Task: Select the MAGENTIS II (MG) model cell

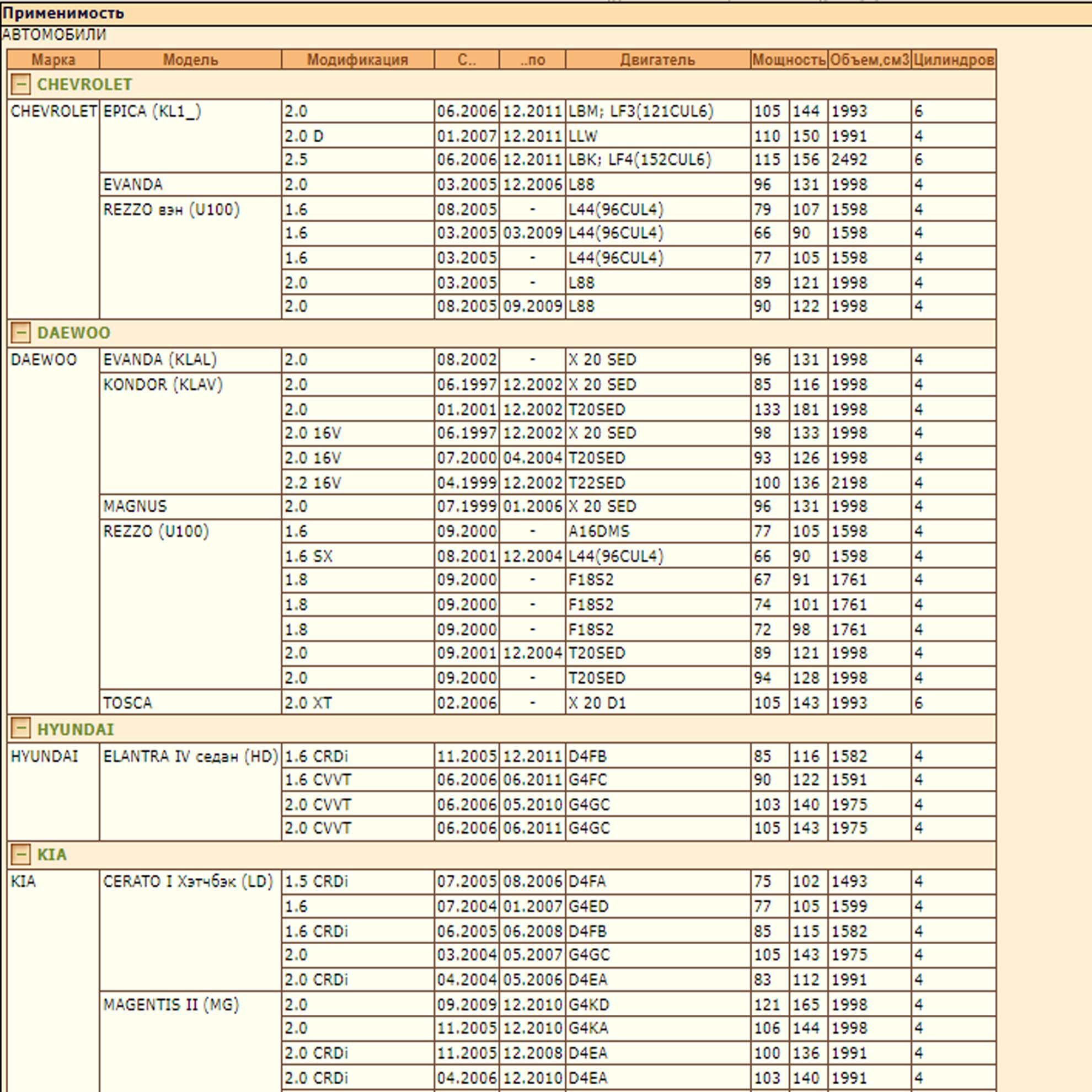Action: (x=171, y=1004)
